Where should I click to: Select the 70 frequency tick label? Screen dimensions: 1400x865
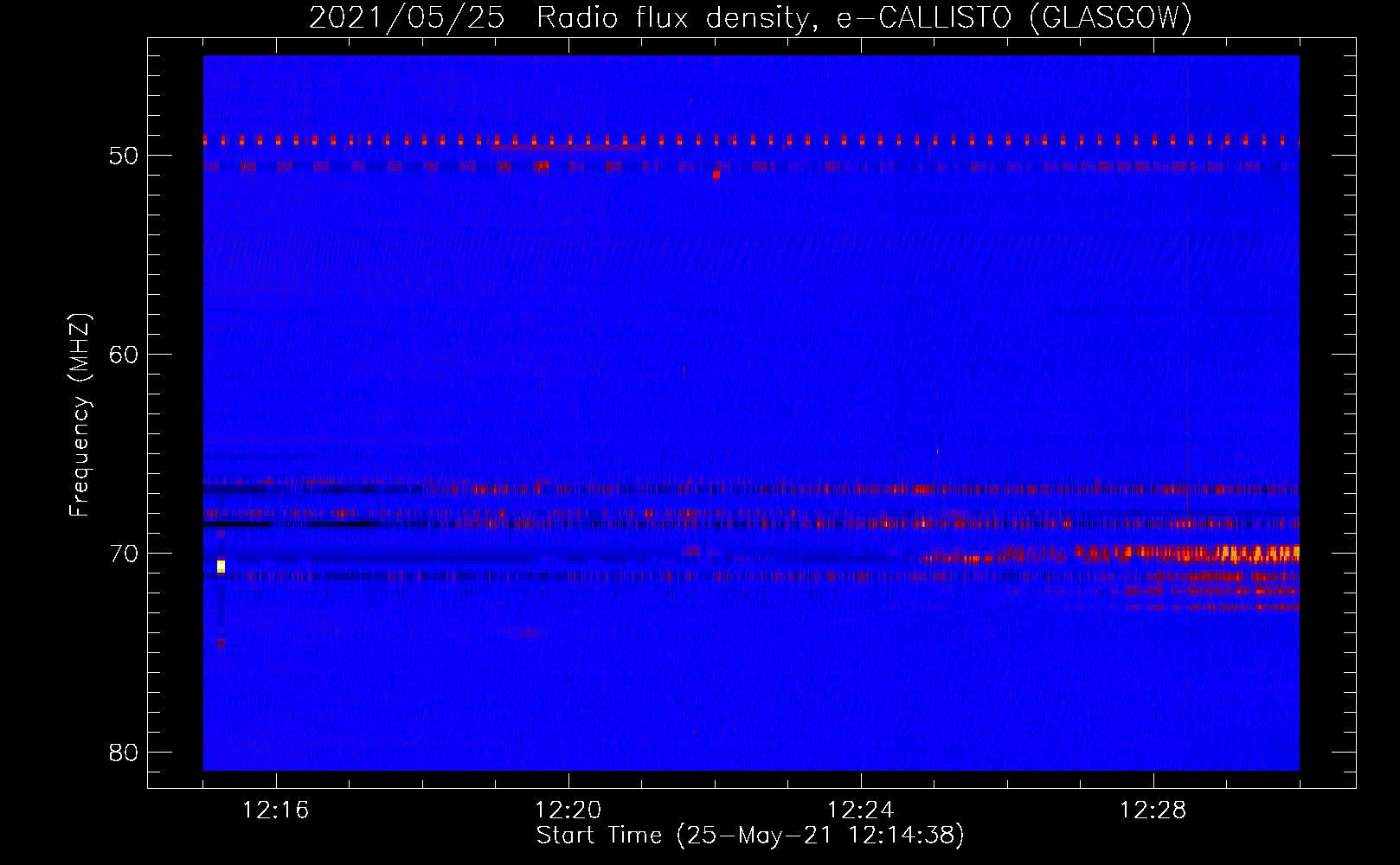[x=124, y=554]
